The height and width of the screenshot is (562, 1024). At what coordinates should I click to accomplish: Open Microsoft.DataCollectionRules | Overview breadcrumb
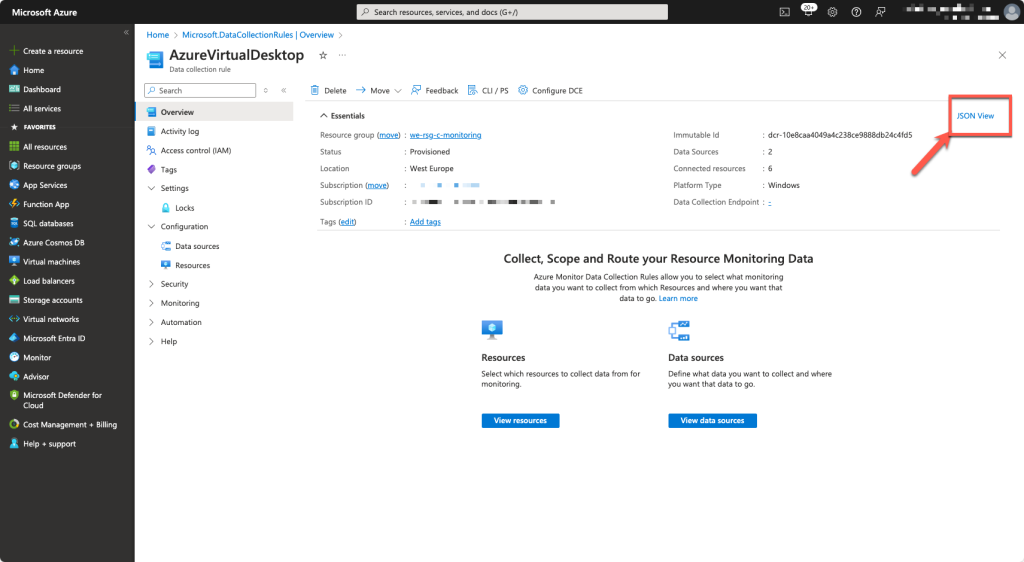[258, 35]
